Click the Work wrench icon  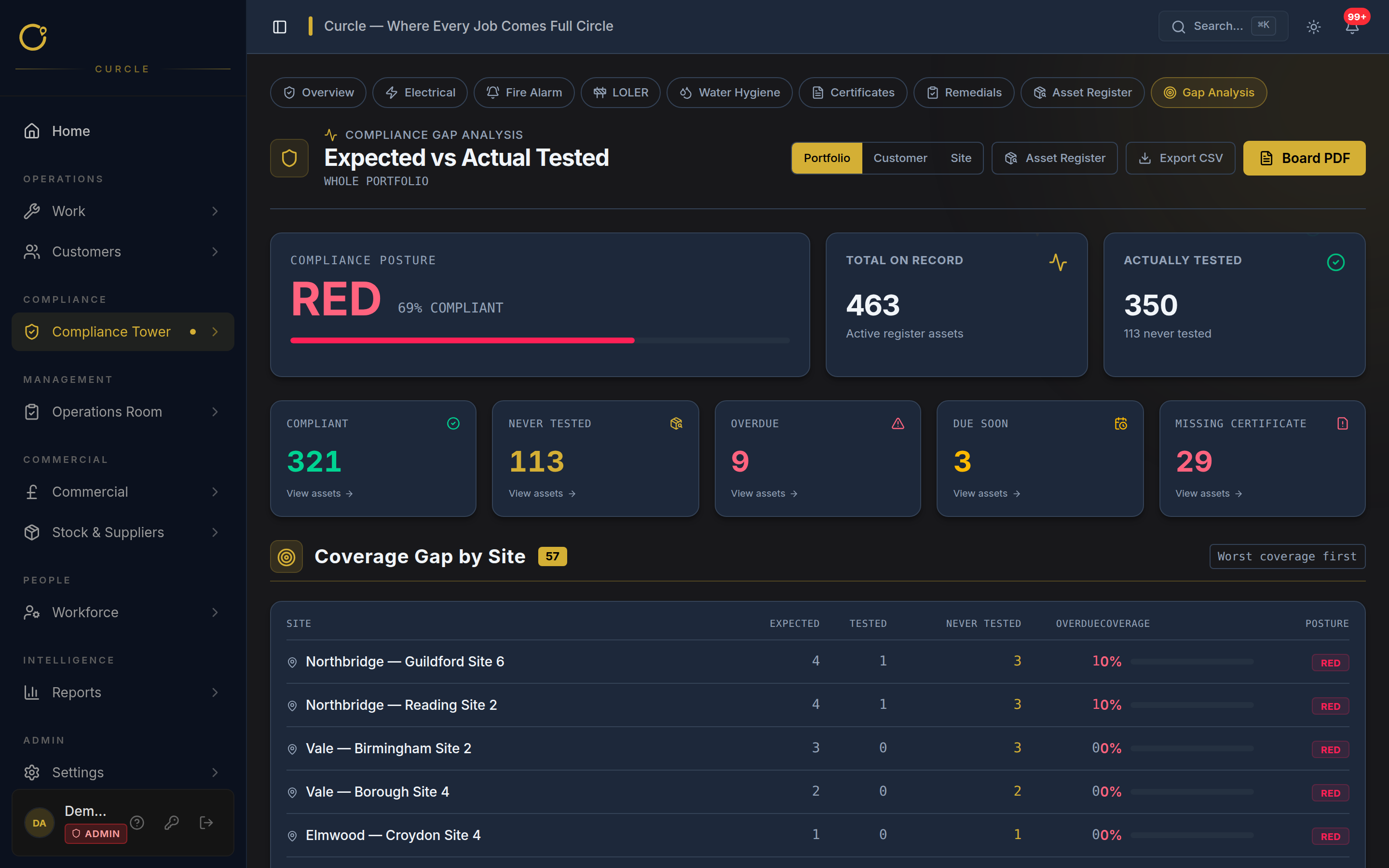[31, 211]
